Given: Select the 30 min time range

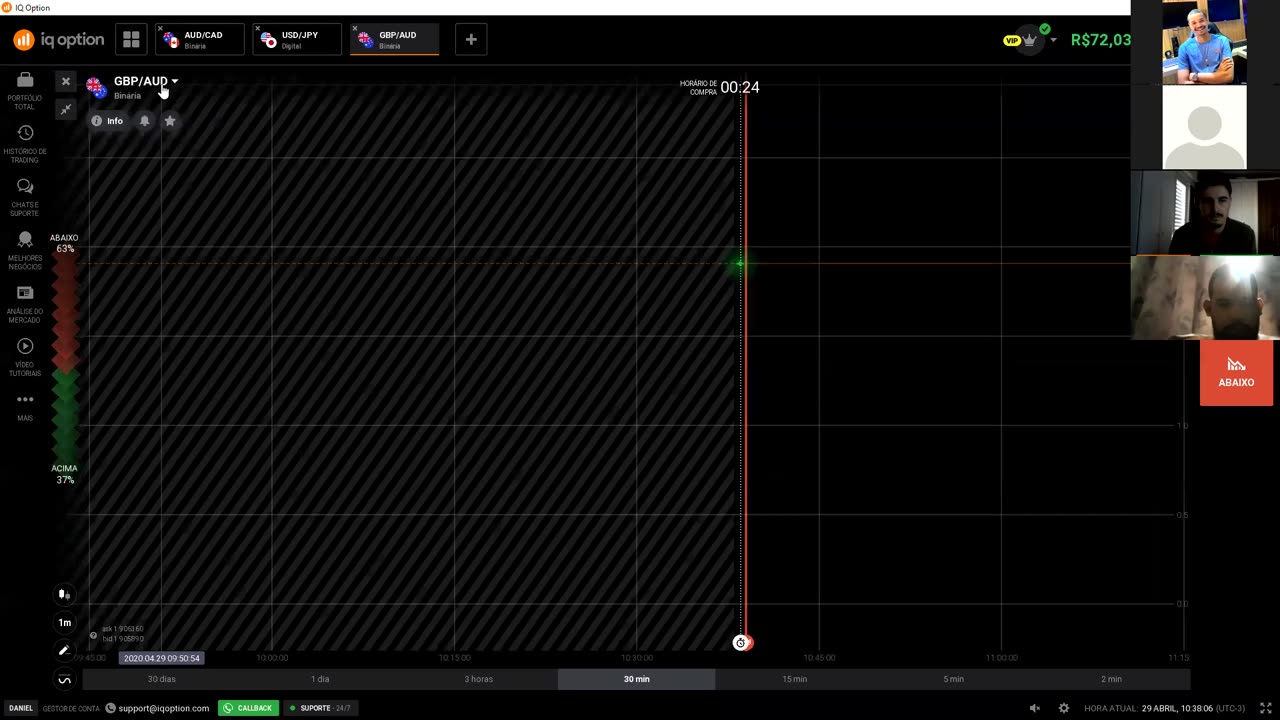Looking at the screenshot, I should click(x=636, y=679).
